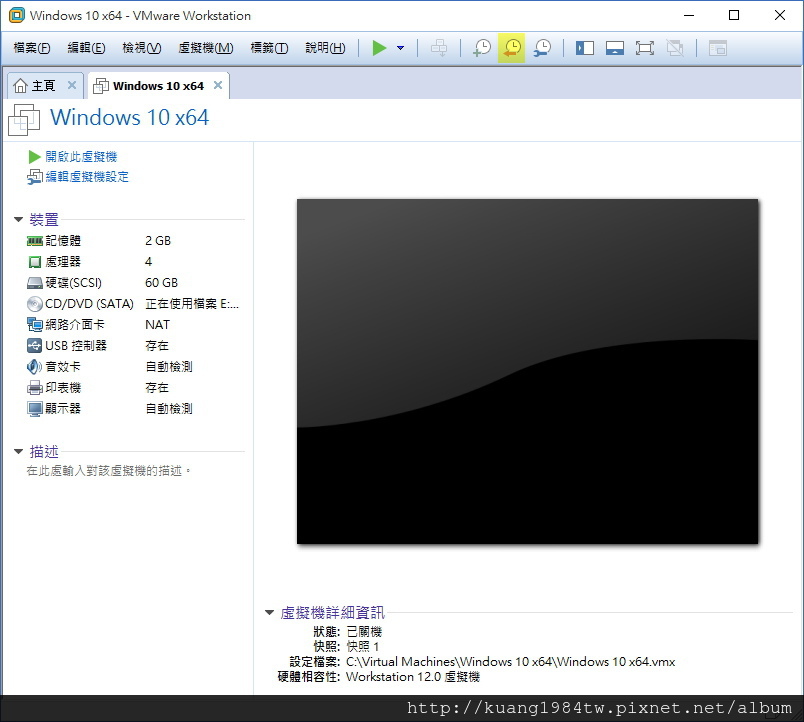Click the processor chip icon
Viewport: 804px width, 722px height.
click(34, 262)
